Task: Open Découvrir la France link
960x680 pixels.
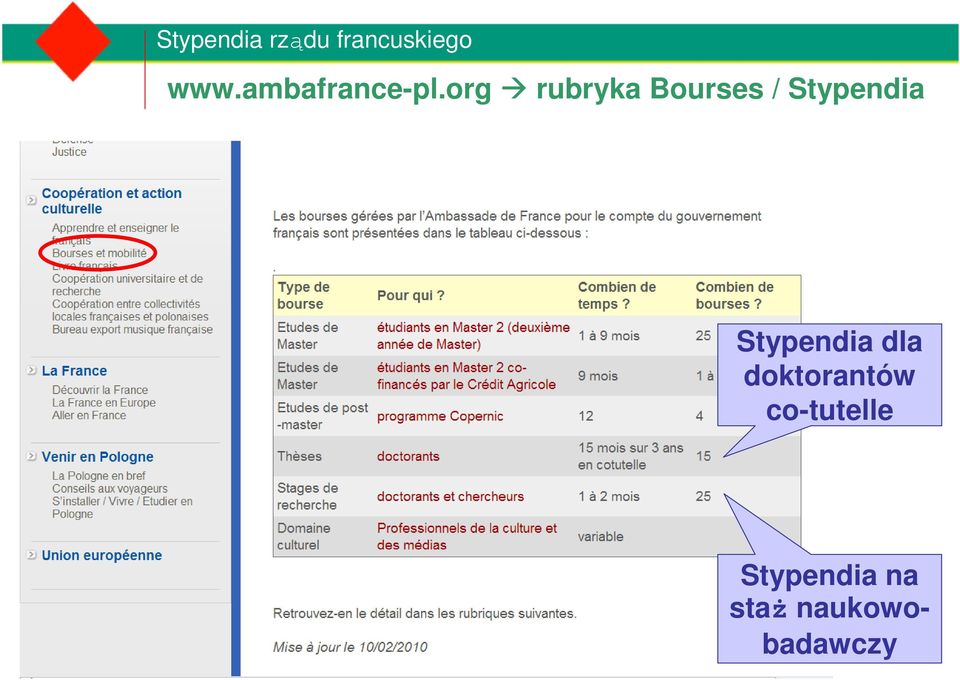Action: [100, 390]
